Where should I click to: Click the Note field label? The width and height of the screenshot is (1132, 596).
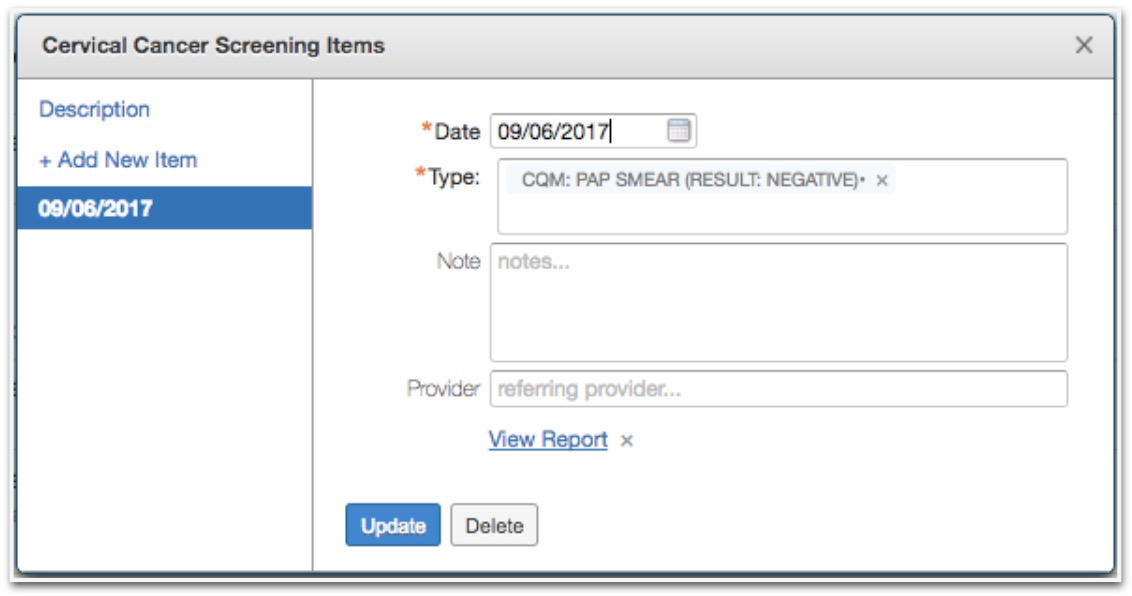tap(458, 260)
